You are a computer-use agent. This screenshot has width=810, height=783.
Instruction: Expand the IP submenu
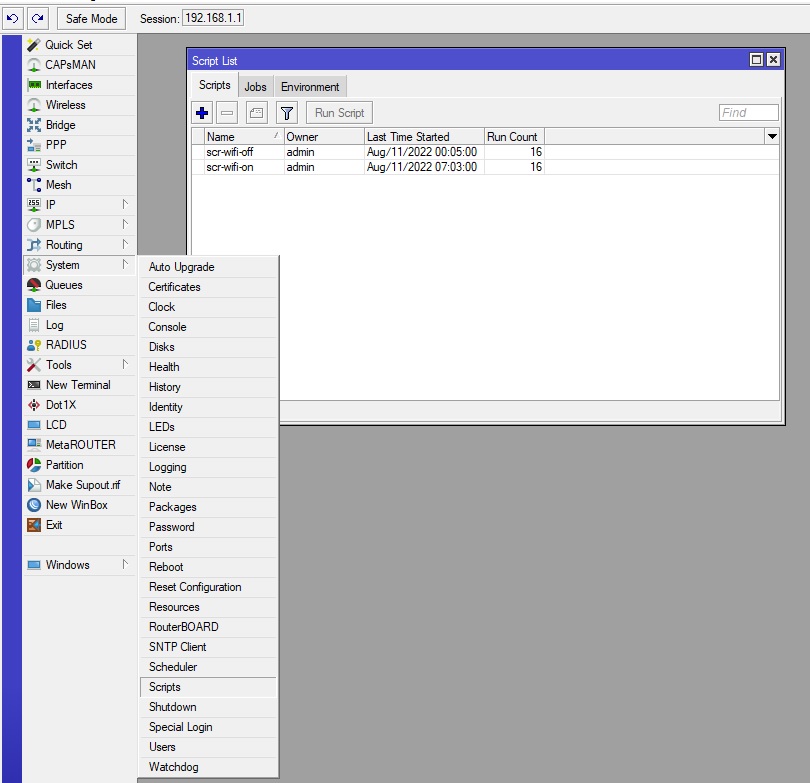(x=80, y=205)
